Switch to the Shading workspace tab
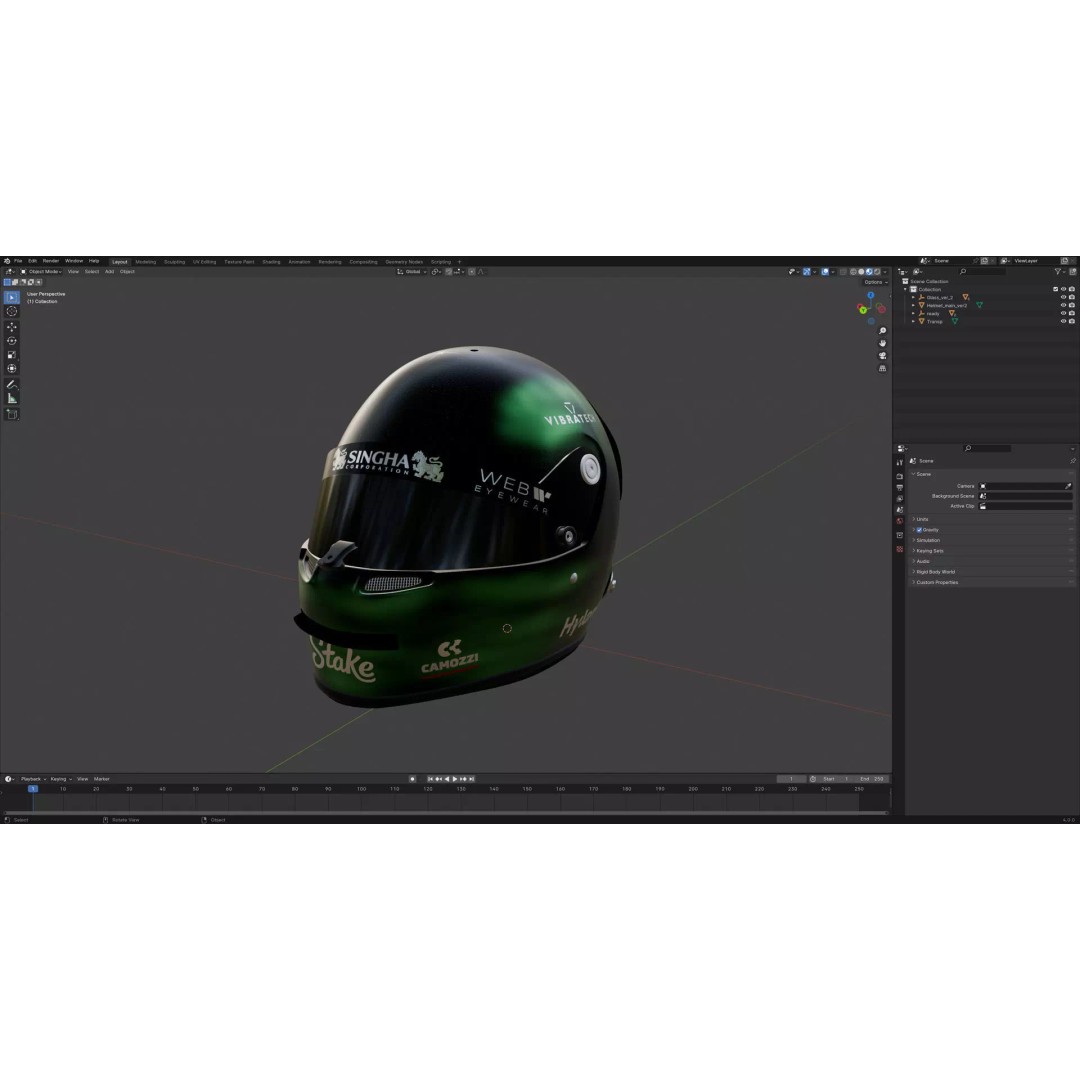The height and width of the screenshot is (1080, 1080). click(271, 262)
